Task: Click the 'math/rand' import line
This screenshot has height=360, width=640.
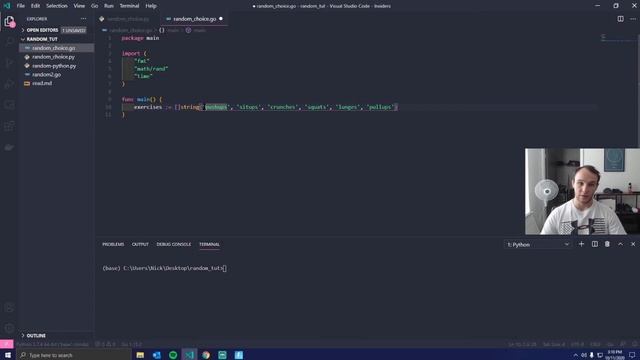Action: point(151,69)
